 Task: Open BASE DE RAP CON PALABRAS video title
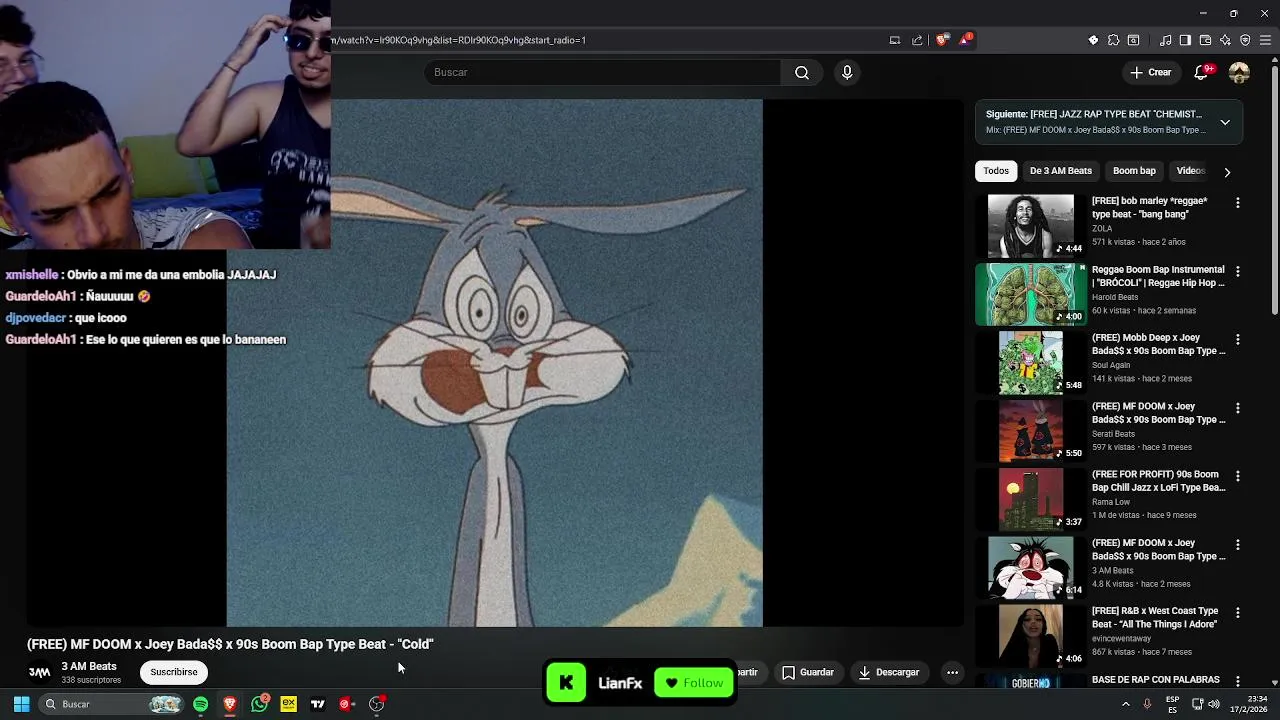(1155, 680)
